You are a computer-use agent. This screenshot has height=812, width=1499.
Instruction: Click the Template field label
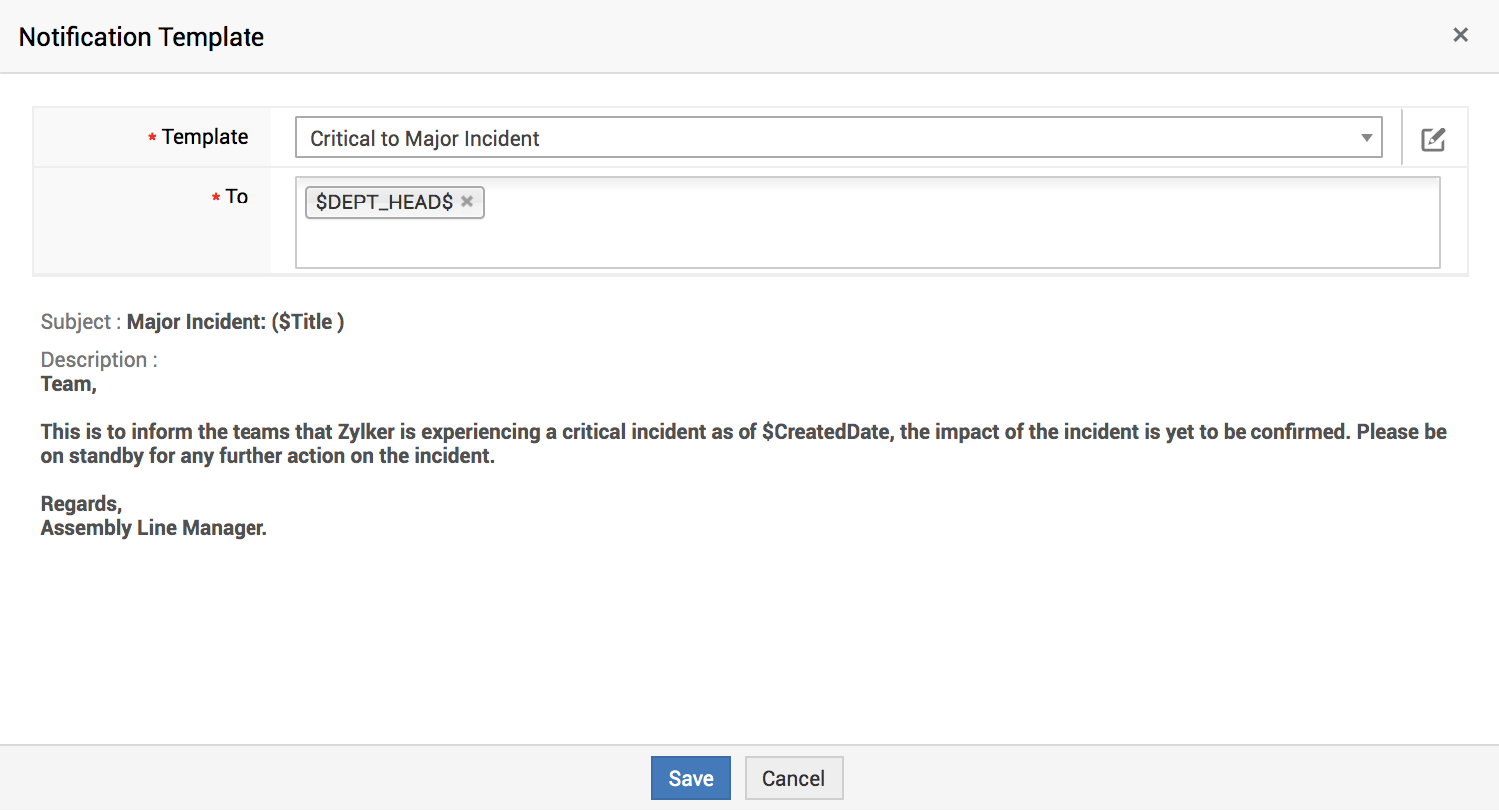204,137
